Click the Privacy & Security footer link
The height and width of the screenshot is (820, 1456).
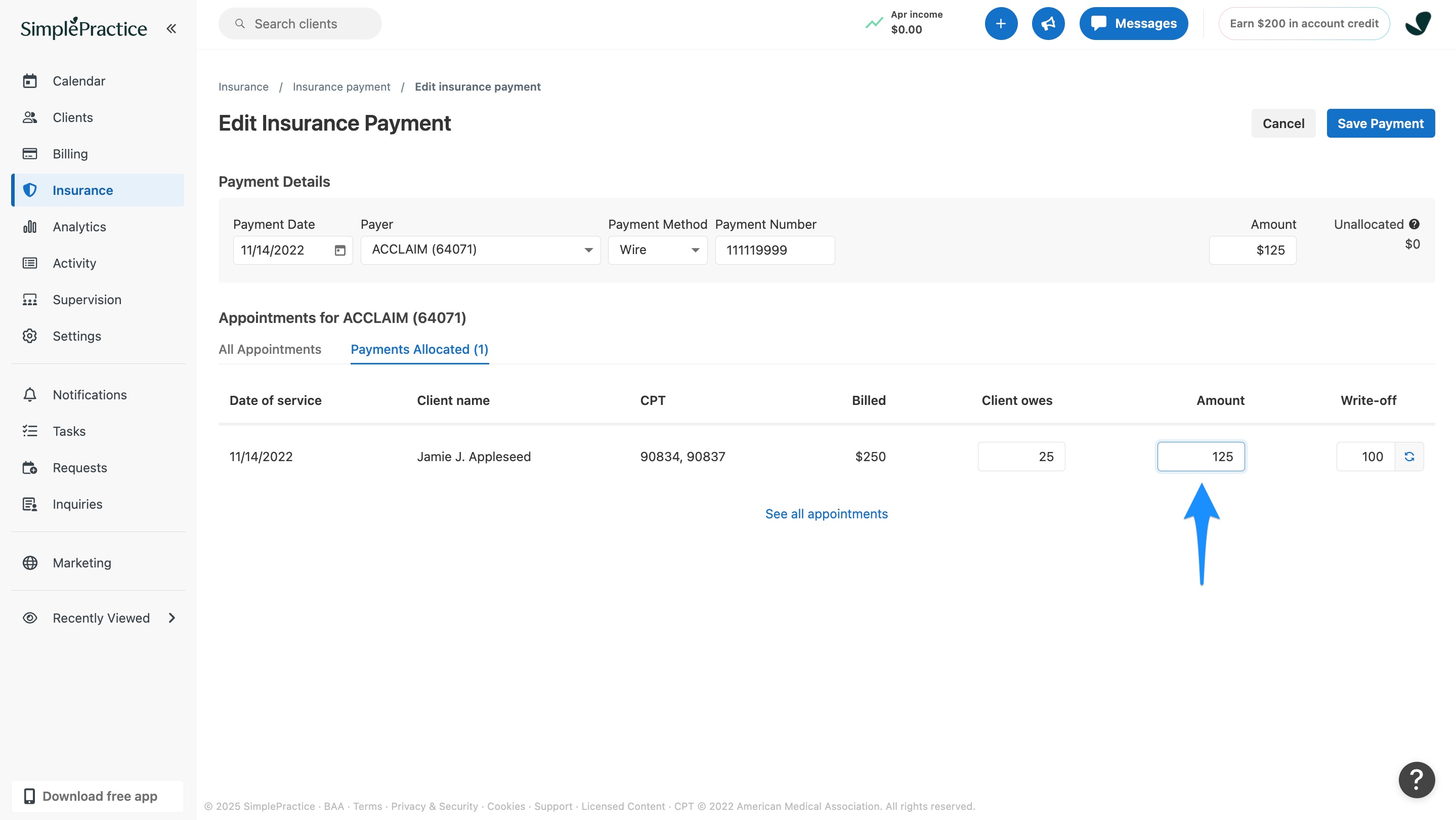pyautogui.click(x=434, y=806)
